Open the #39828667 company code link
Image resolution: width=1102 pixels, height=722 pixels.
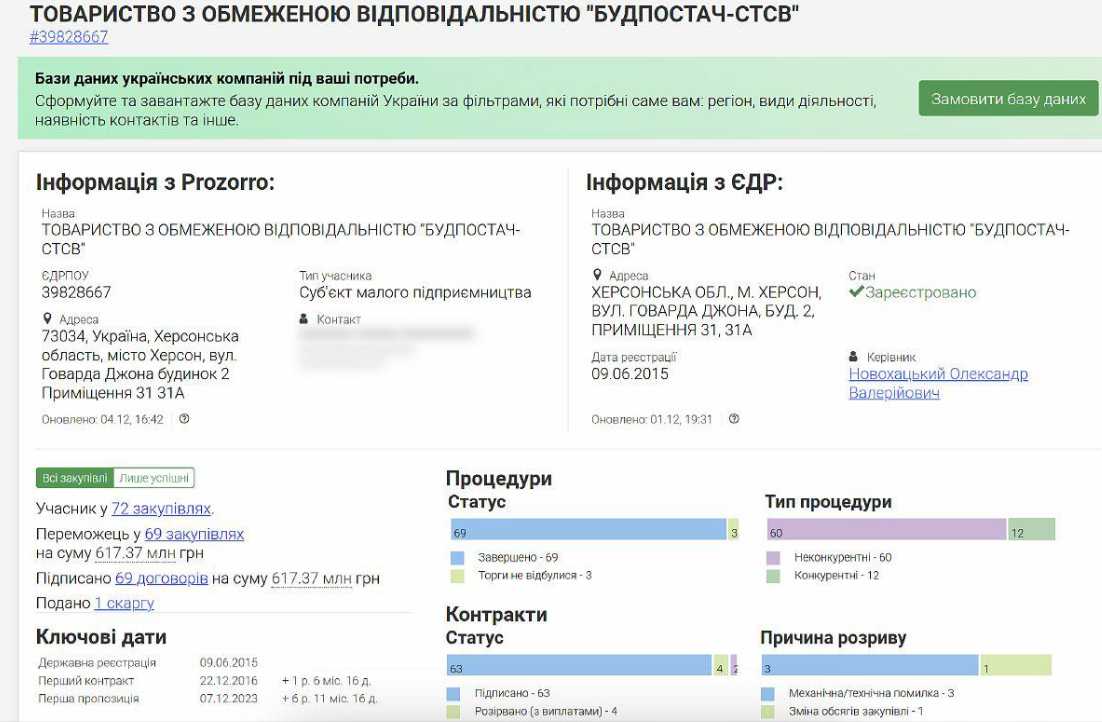point(69,37)
